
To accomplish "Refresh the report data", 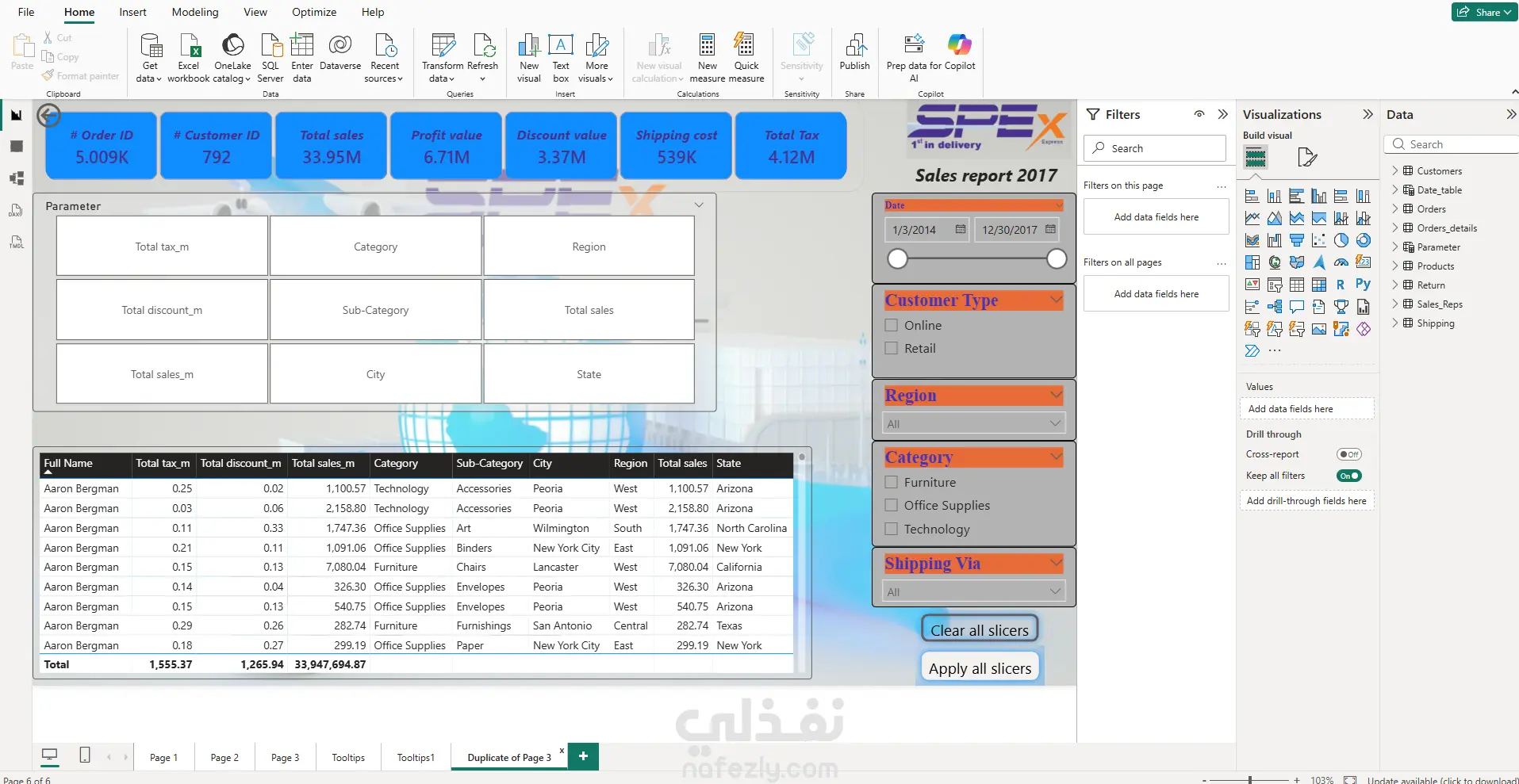I will click(x=483, y=58).
